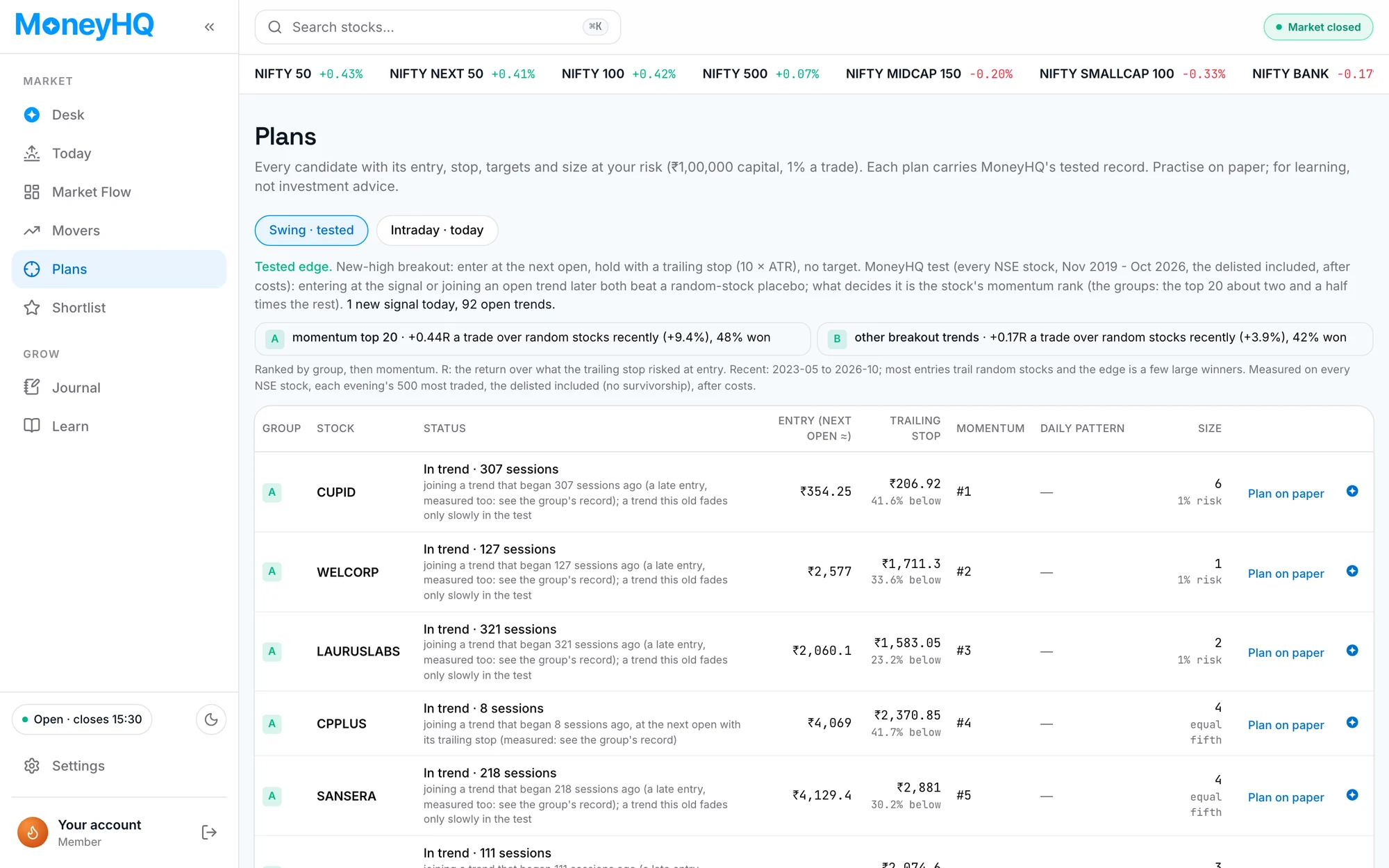Click SANSERA stock name
This screenshot has width=1389, height=868.
(347, 796)
